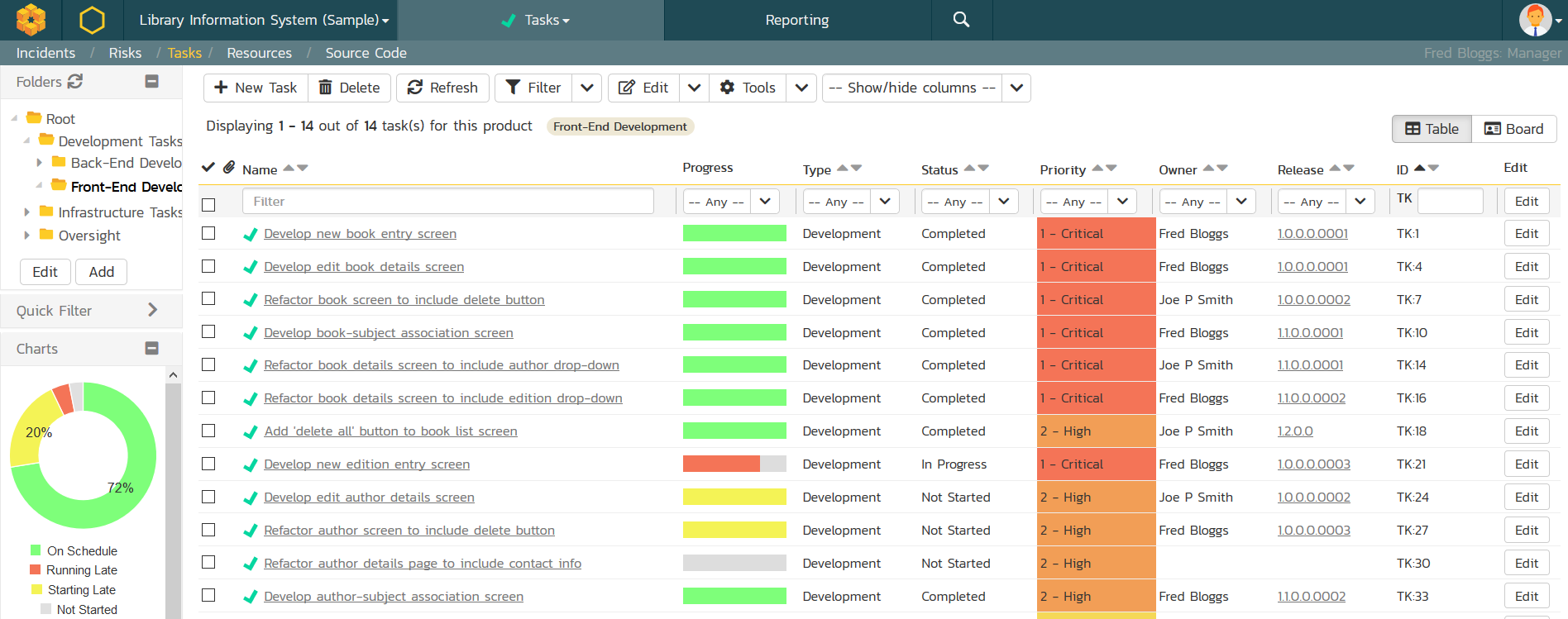1568x619 pixels.
Task: Switch to Board view
Action: [x=1513, y=129]
